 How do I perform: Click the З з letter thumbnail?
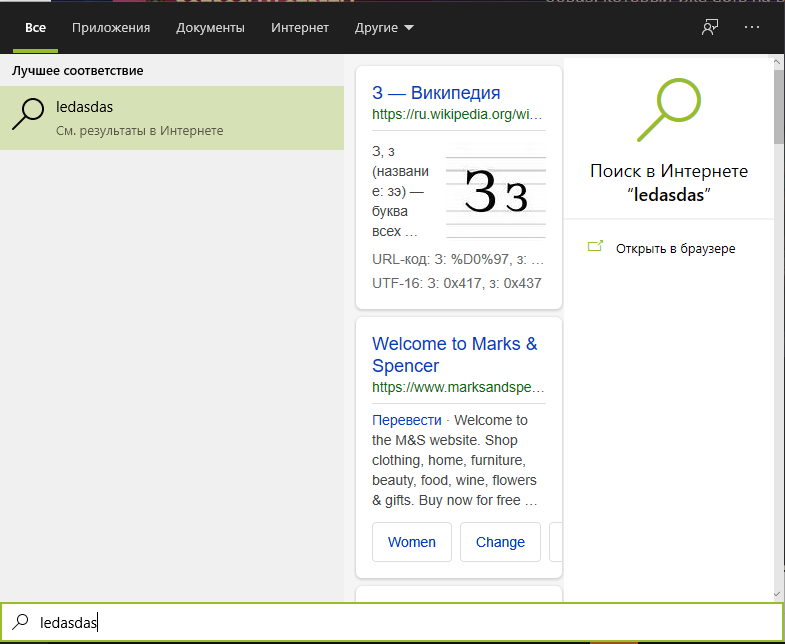(496, 190)
